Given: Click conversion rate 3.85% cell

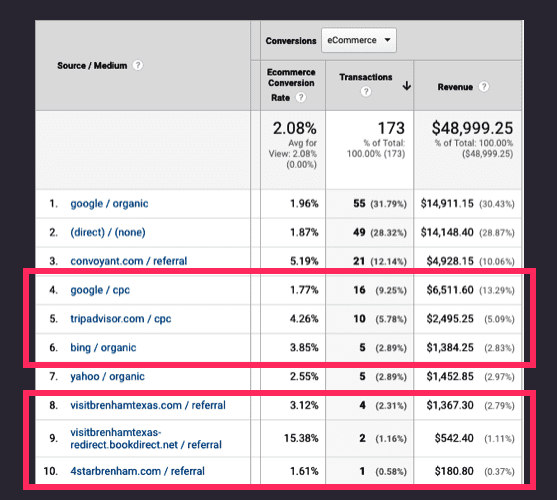Looking at the screenshot, I should pyautogui.click(x=304, y=347).
